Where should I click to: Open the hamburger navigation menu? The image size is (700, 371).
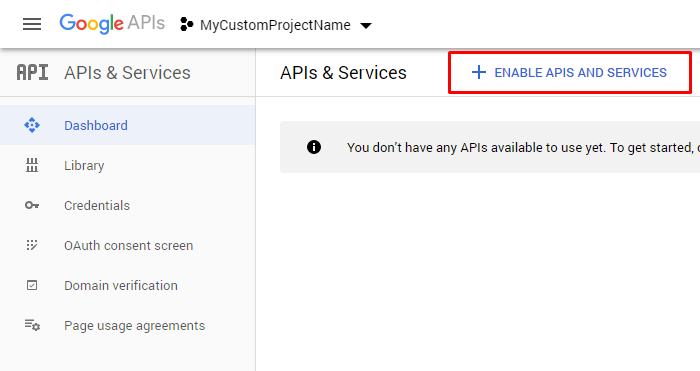pos(32,24)
